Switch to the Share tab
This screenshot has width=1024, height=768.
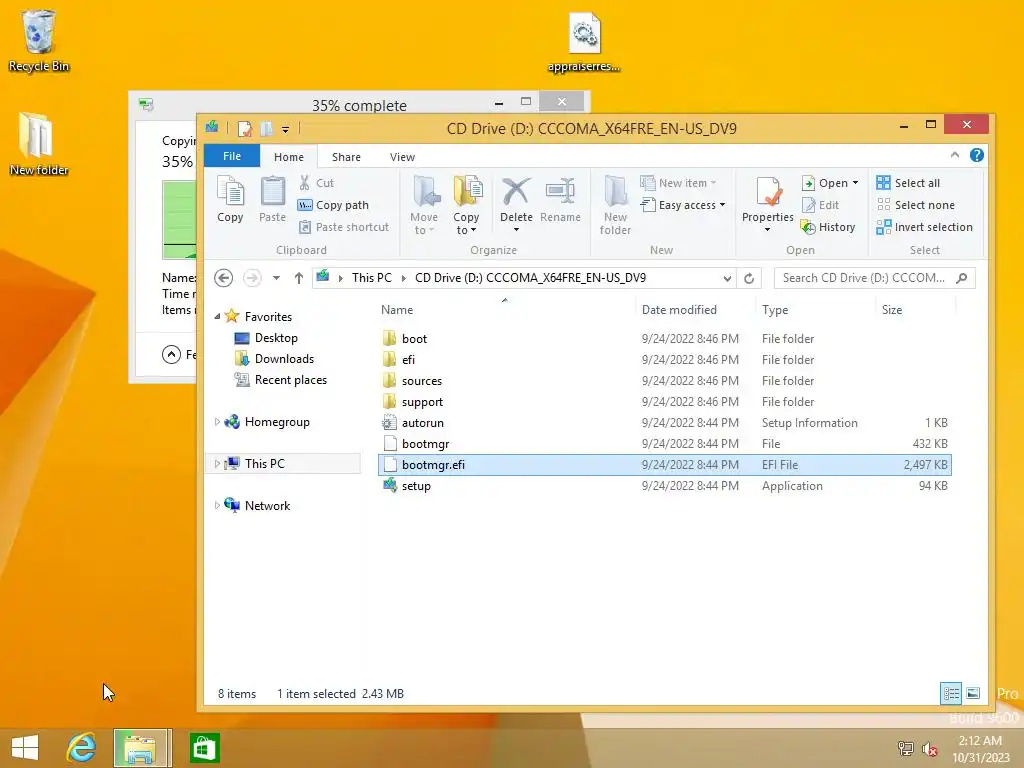pos(346,157)
